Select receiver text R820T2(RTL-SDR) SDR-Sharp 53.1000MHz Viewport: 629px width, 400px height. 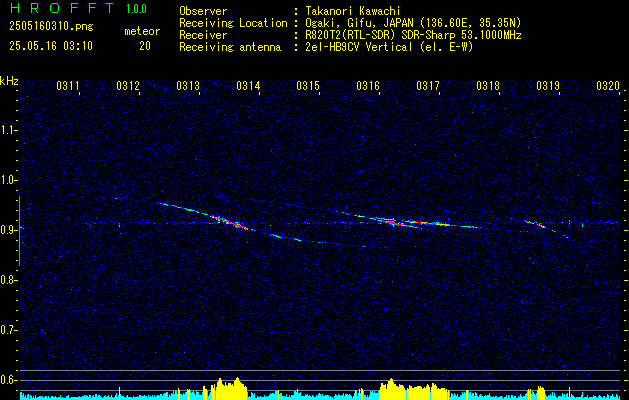click(412, 35)
